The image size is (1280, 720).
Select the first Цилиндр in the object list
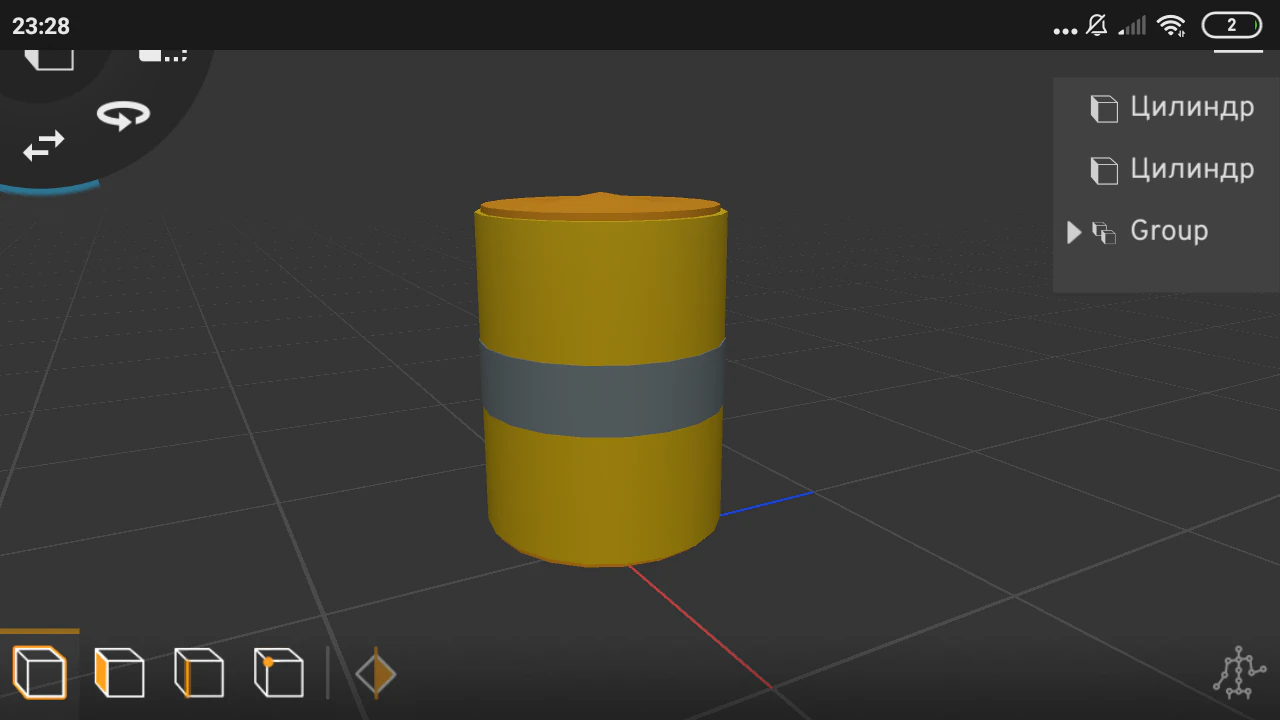coord(1192,107)
